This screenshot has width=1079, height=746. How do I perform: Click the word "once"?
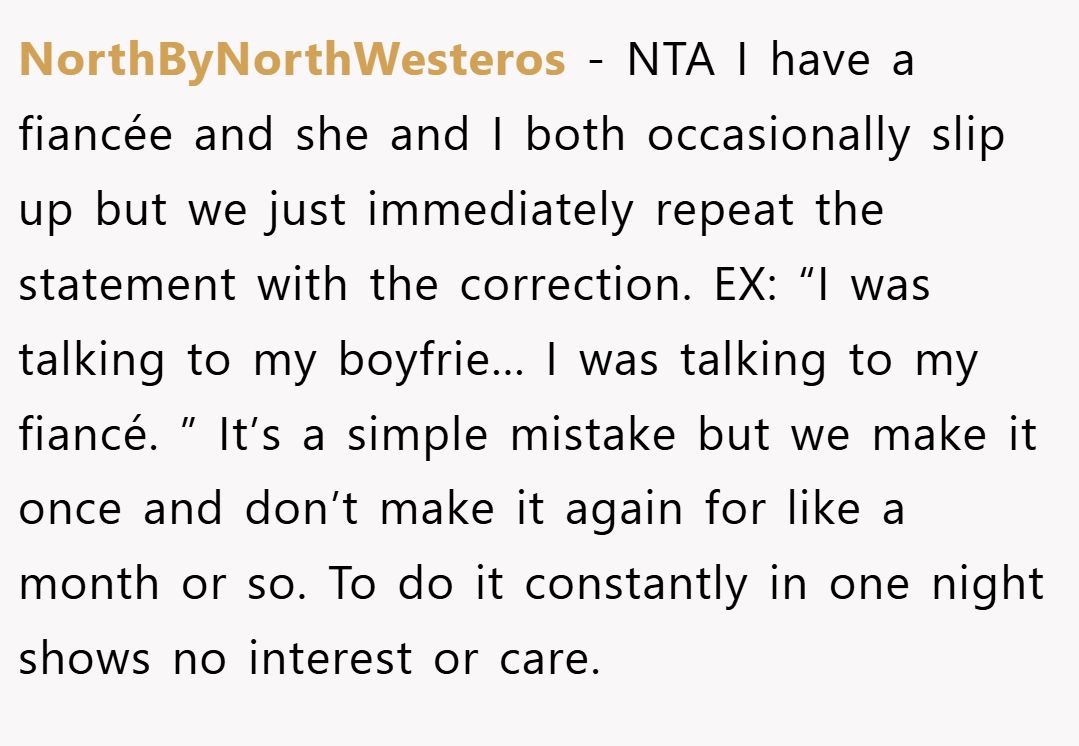(70, 511)
